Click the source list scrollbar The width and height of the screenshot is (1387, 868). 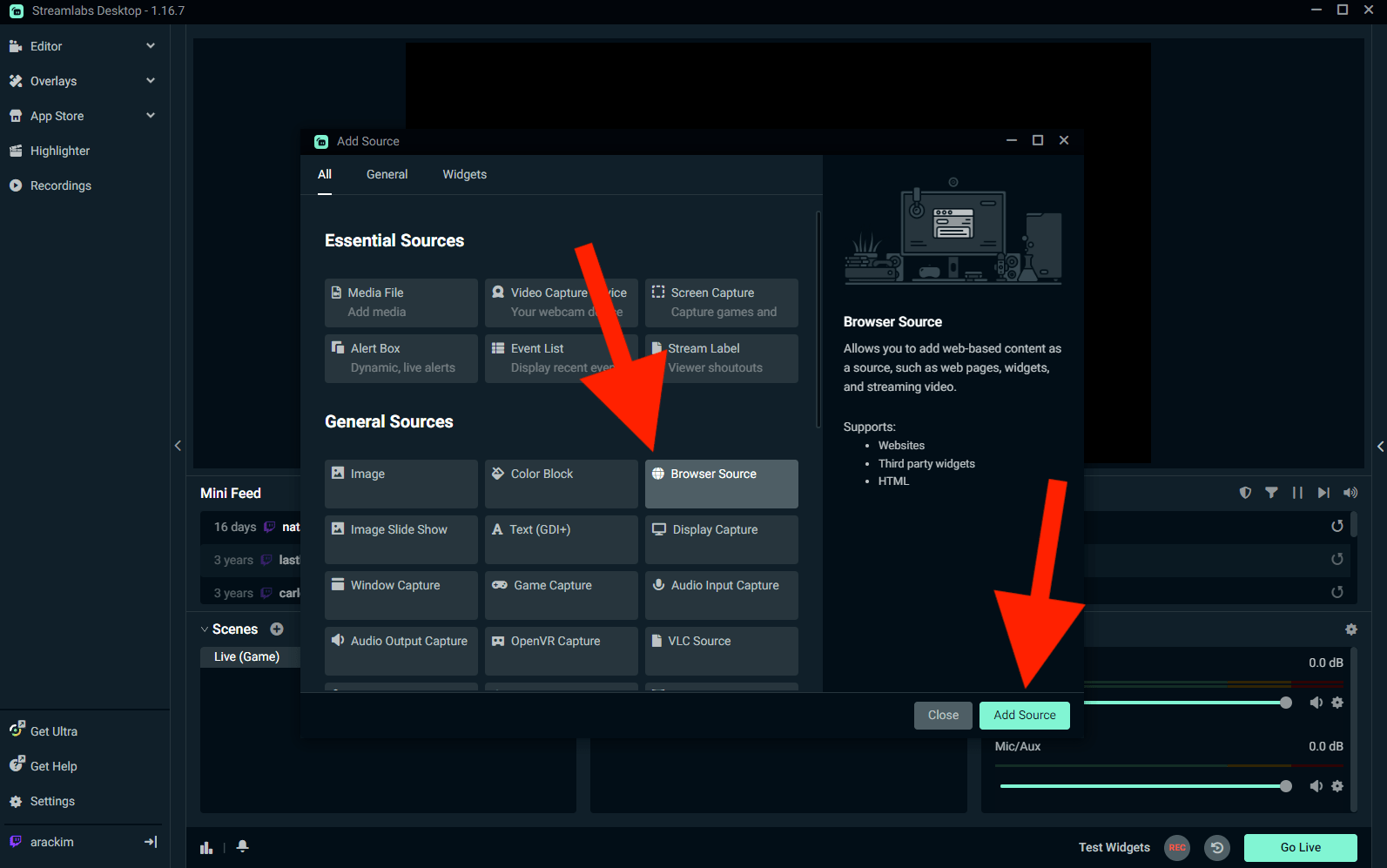[818, 320]
